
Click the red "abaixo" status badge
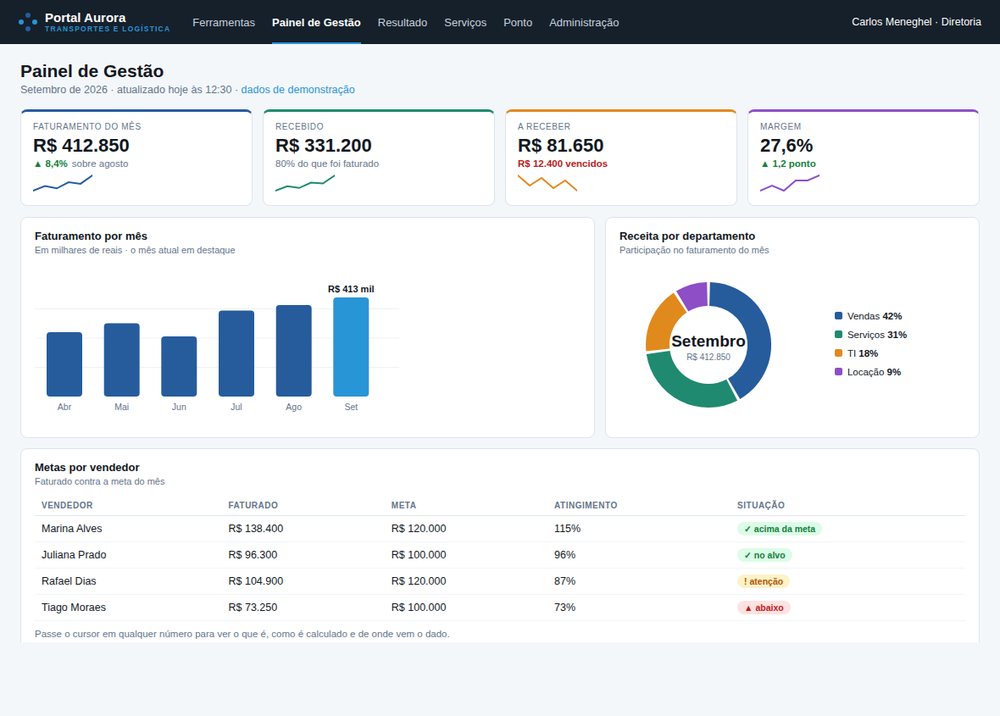click(x=763, y=608)
